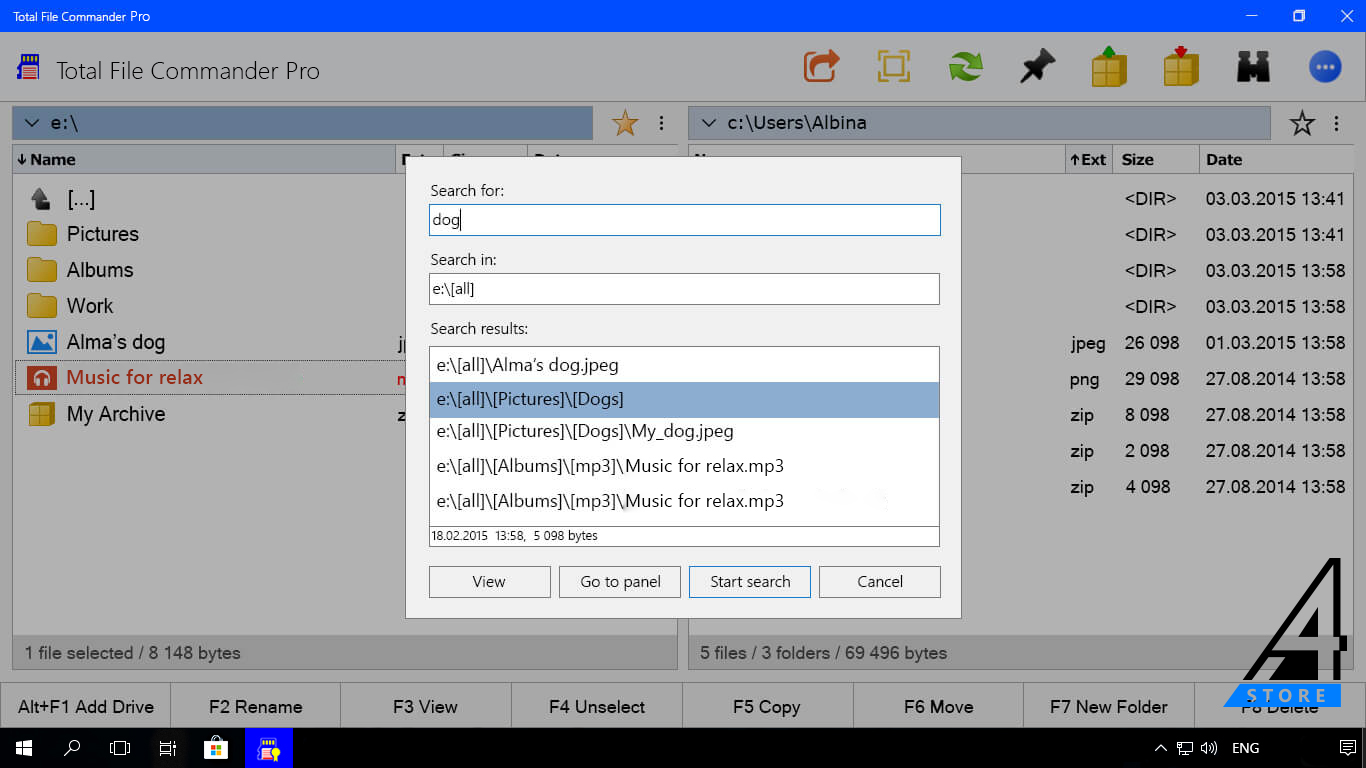The image size is (1366, 768).
Task: Click the zip row sized 2 098
Action: (x=1021, y=451)
